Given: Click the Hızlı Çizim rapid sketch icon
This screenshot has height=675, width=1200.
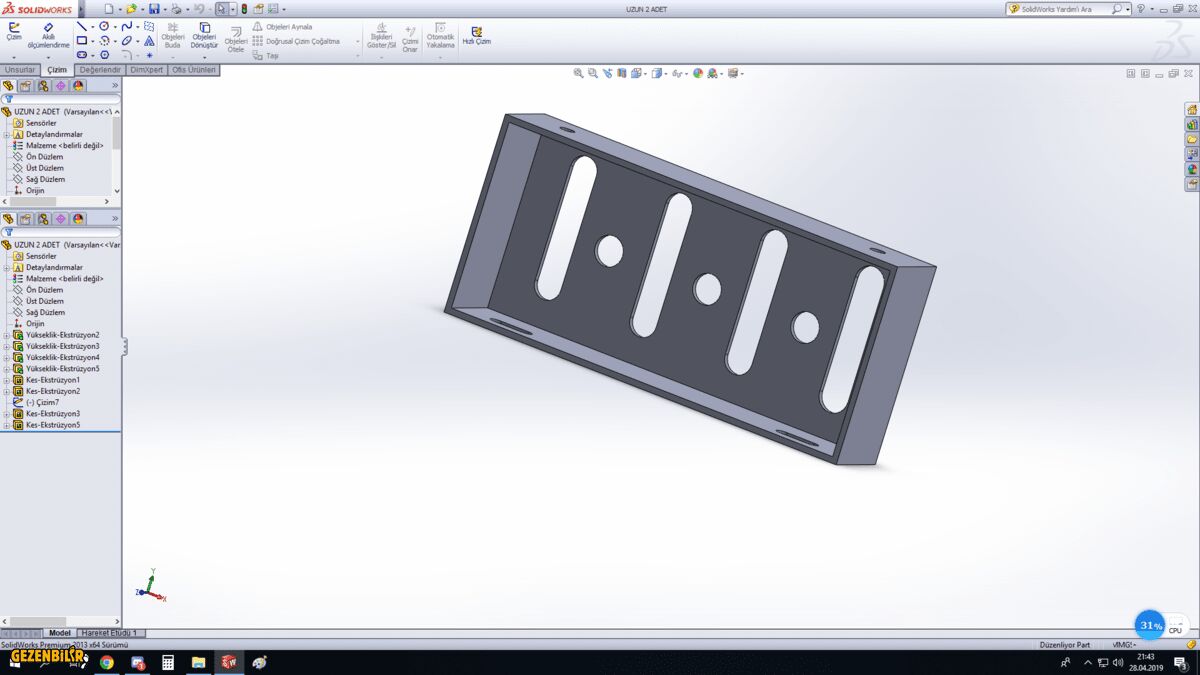Looking at the screenshot, I should [x=476, y=35].
